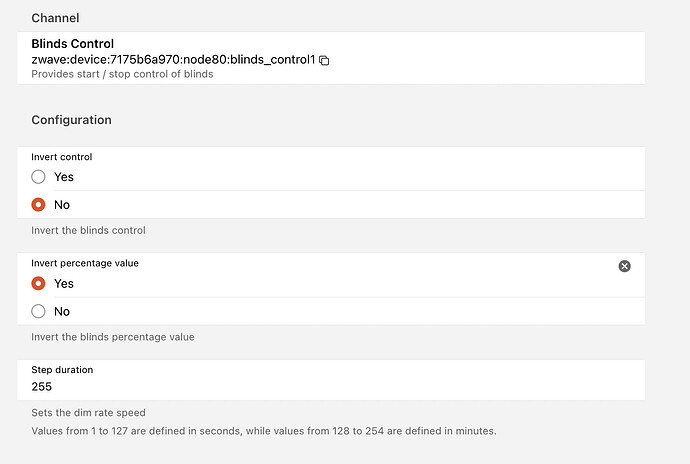Click the Channel section heading
The height and width of the screenshot is (464, 690).
click(x=55, y=18)
